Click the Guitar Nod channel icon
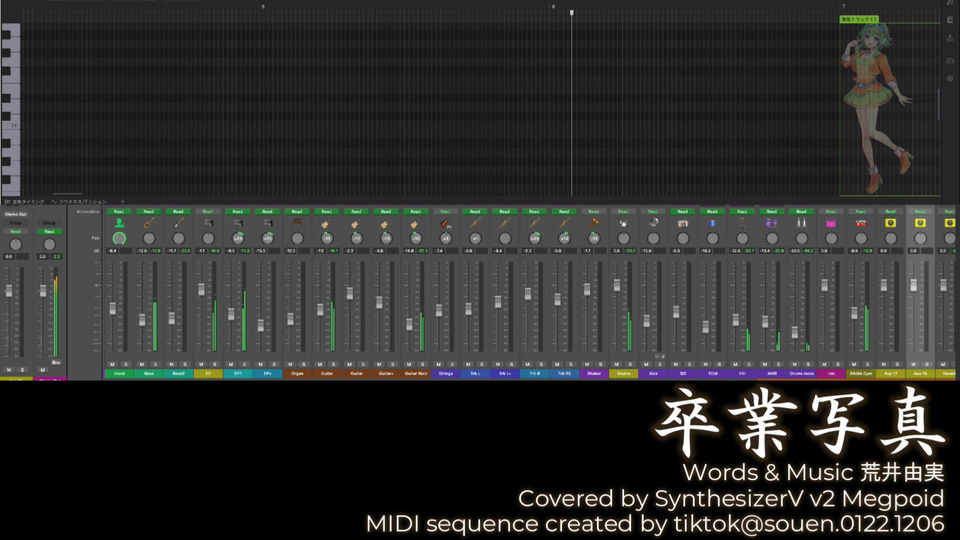 [416, 223]
